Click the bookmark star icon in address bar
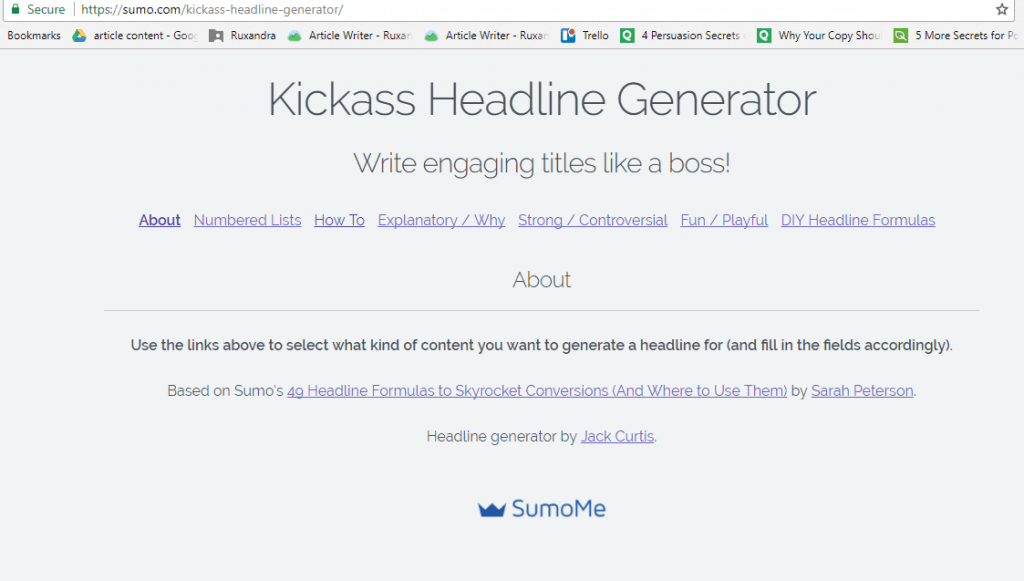 (x=1002, y=10)
